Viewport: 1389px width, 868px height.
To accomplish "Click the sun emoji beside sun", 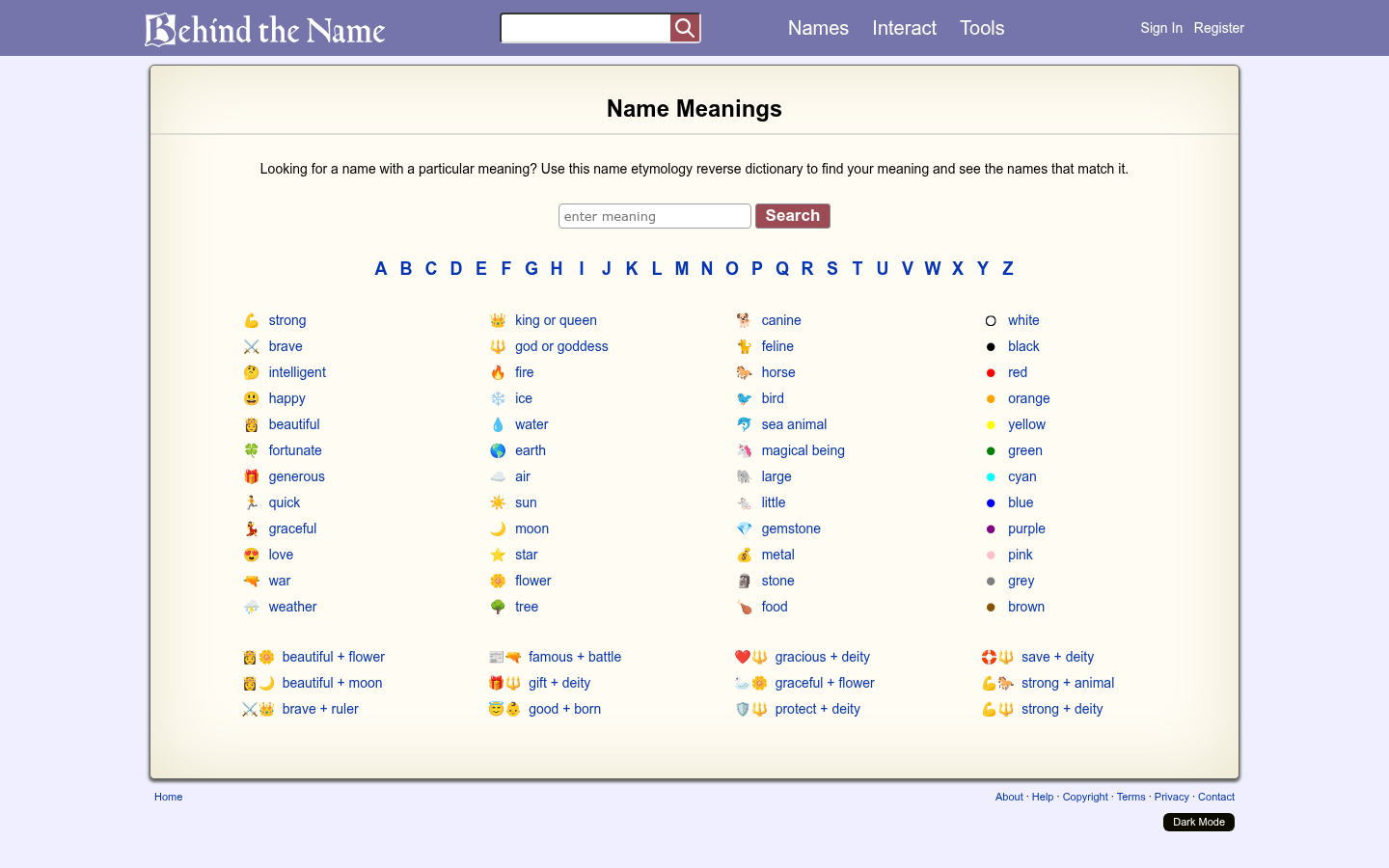I will [498, 502].
